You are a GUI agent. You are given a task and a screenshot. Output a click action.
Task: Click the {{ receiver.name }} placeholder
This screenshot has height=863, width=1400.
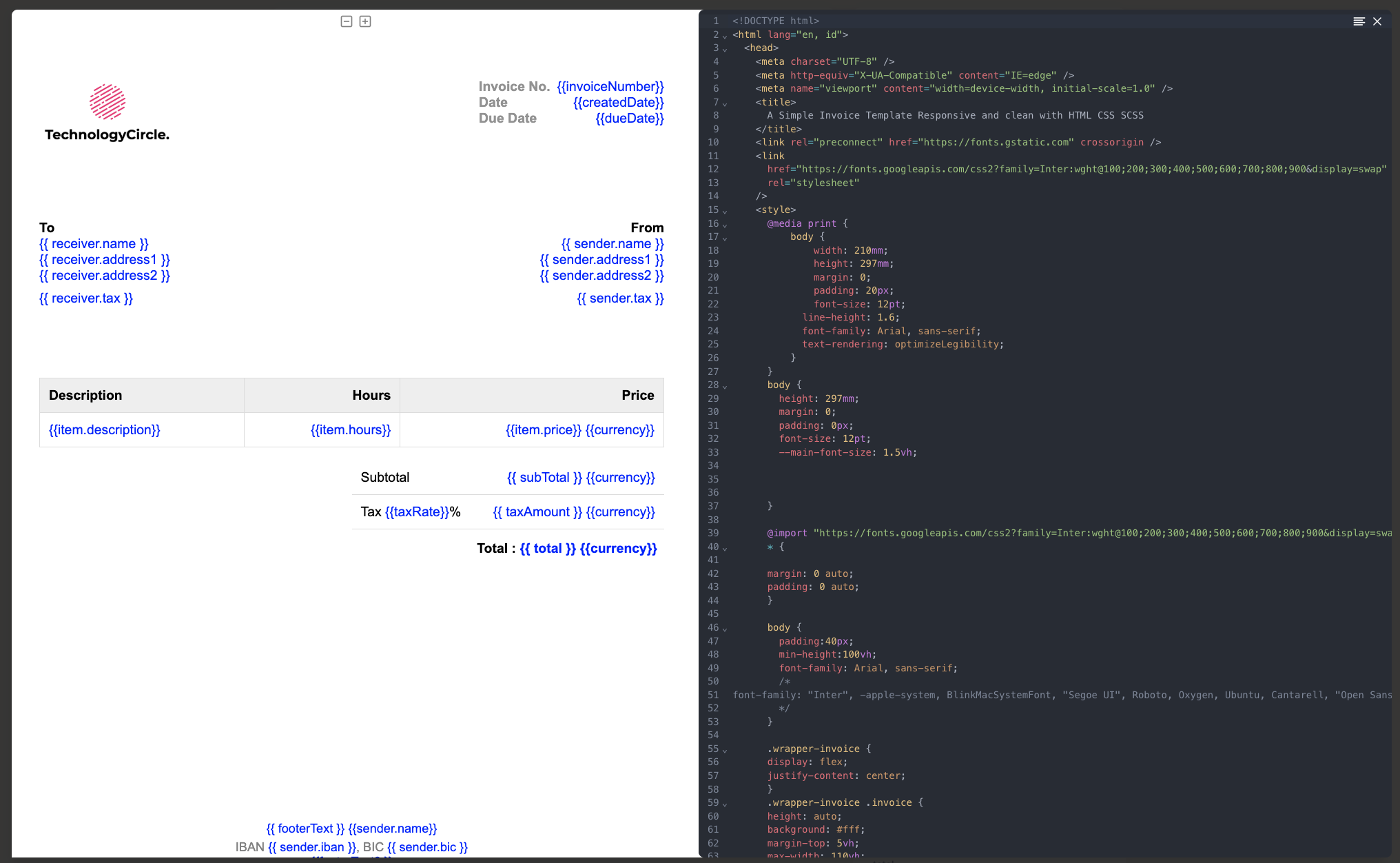[x=94, y=244]
